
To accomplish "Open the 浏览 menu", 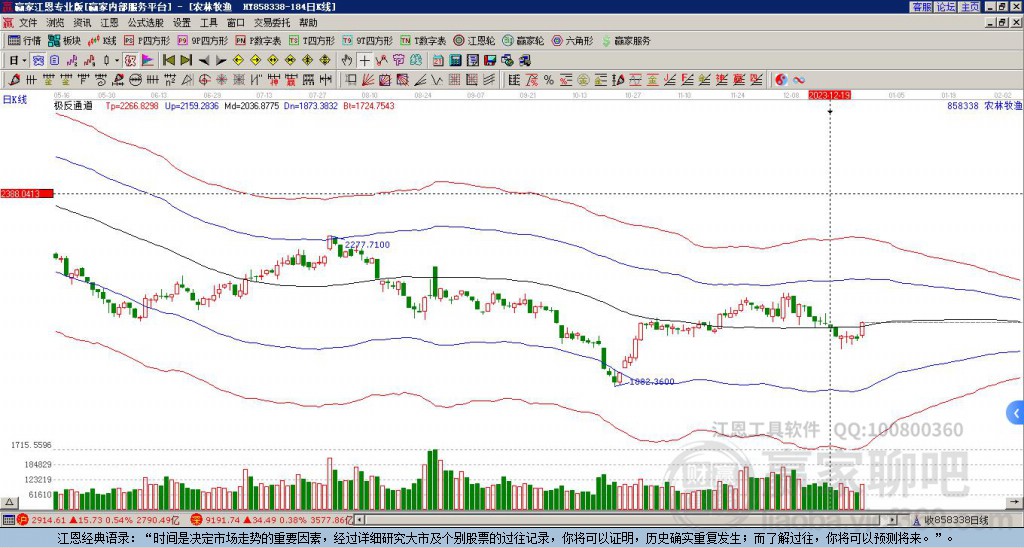I will [56, 23].
